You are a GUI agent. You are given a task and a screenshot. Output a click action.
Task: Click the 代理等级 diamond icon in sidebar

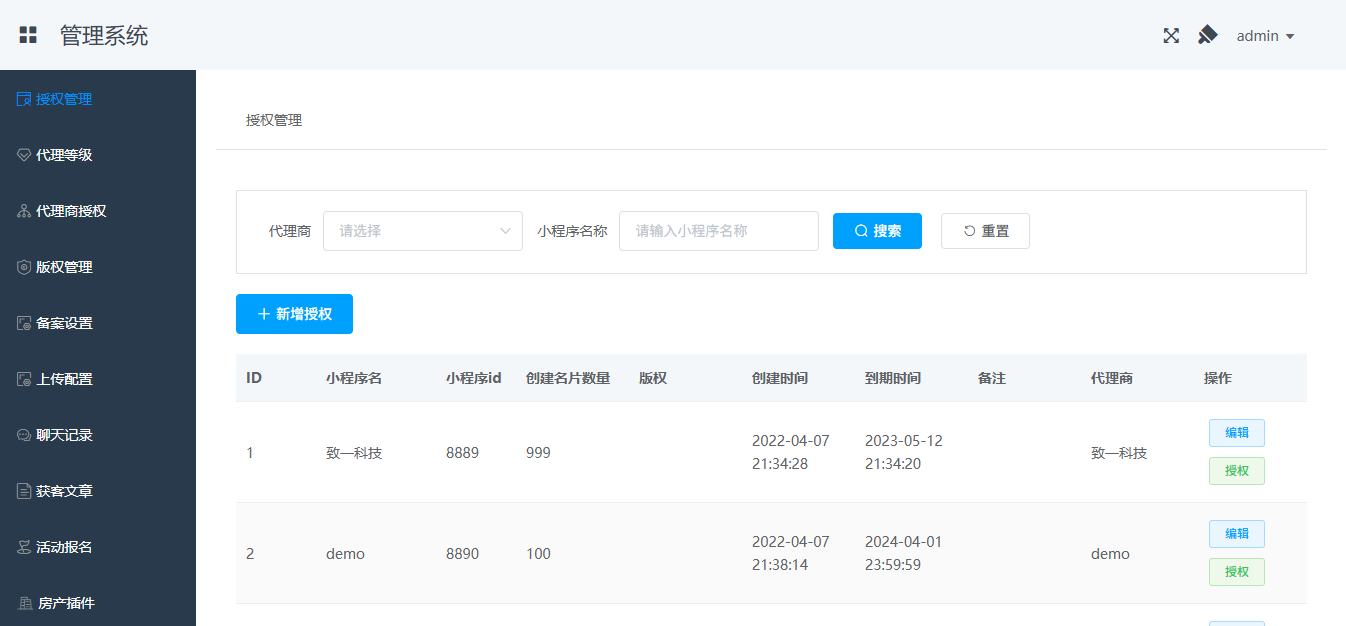[24, 155]
